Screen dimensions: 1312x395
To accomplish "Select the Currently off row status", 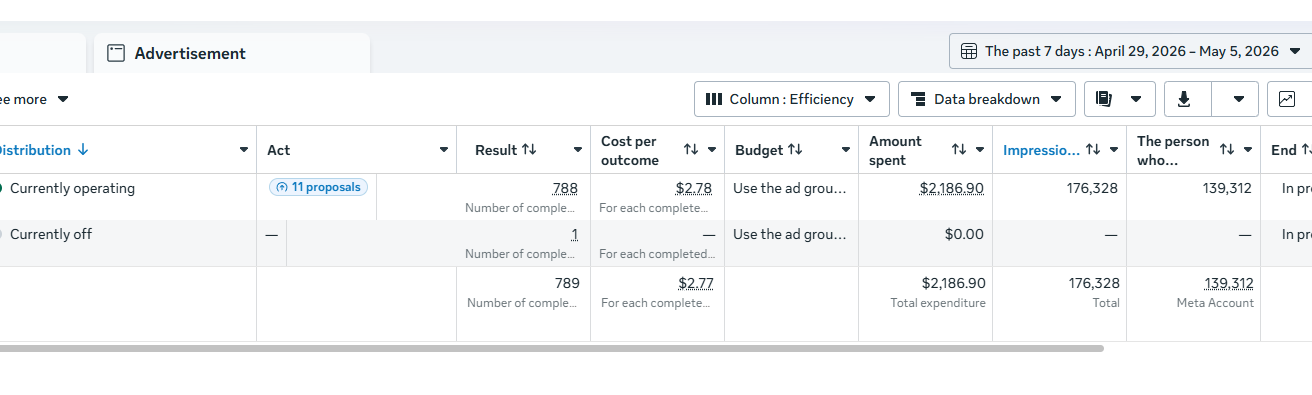I will (51, 234).
